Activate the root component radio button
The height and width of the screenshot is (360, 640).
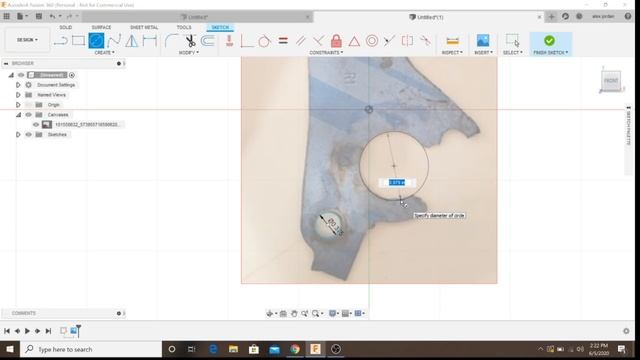(72, 75)
